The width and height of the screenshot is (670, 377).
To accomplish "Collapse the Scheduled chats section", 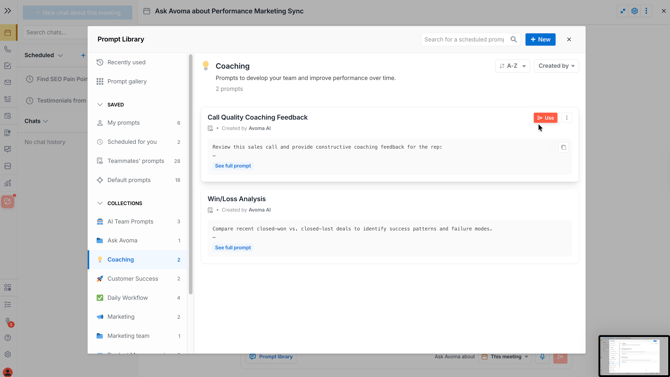I will click(x=60, y=55).
